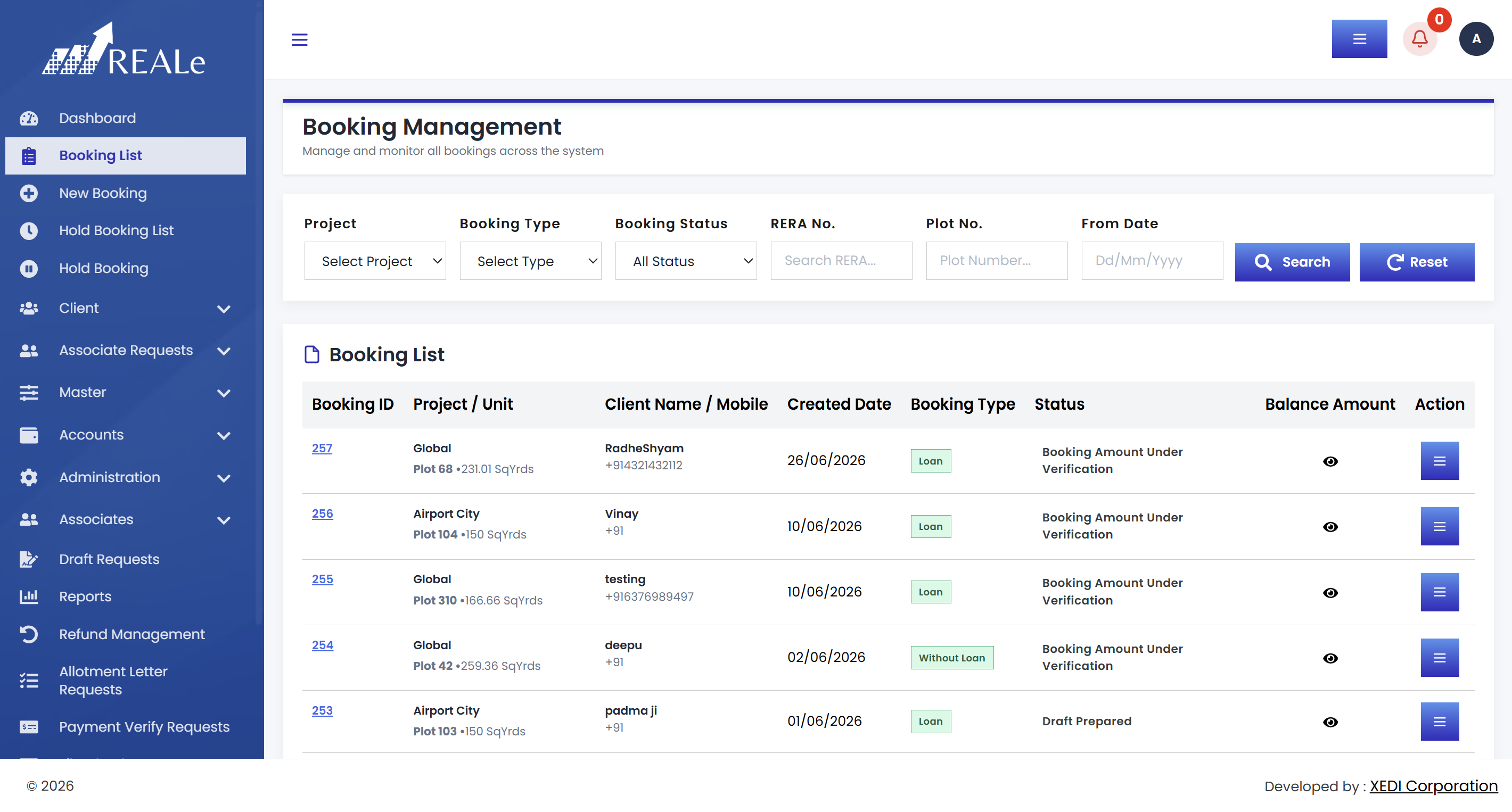Screen dimensions: 1512x812
Task: Open action menu for booking 255
Action: click(x=1439, y=592)
